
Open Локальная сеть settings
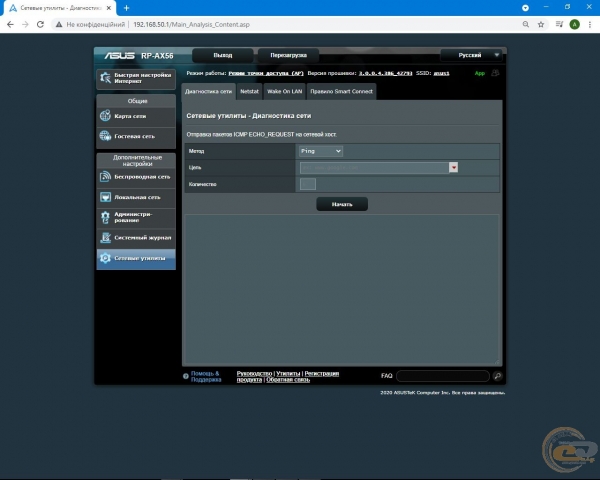[x=136, y=197]
